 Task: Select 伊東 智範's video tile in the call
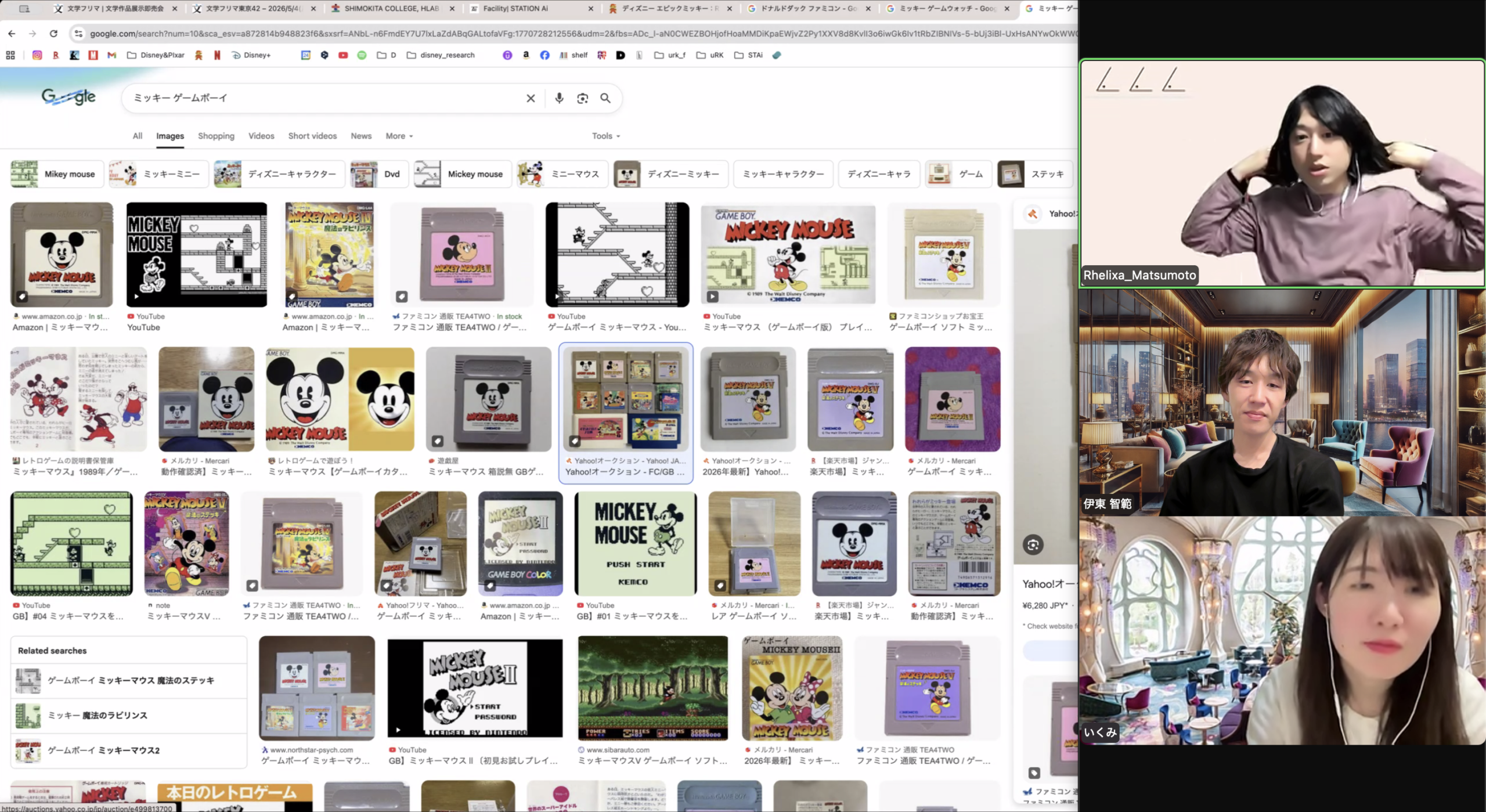click(1282, 403)
